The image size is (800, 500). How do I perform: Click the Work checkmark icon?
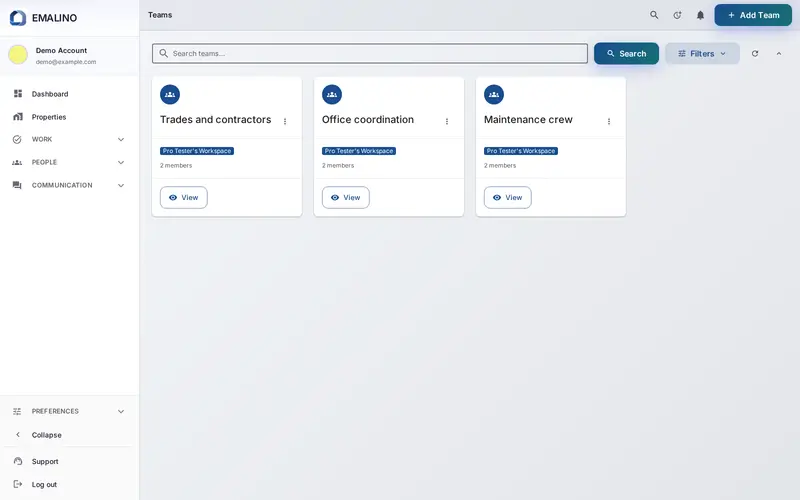point(17,139)
